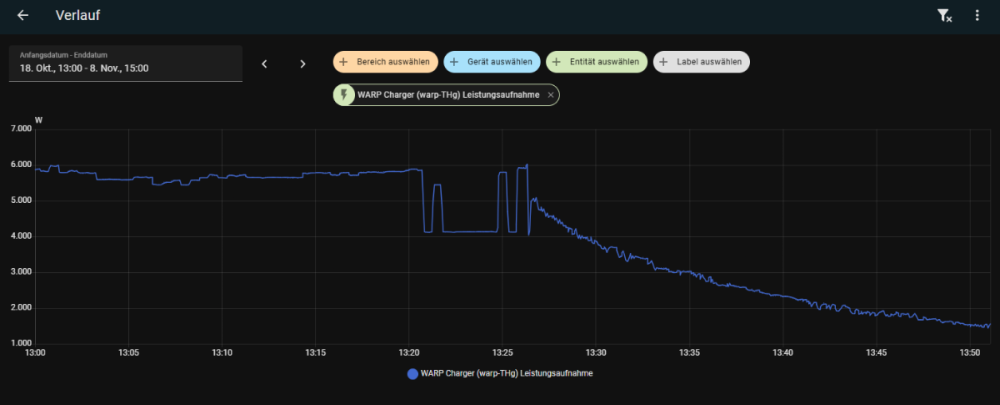Open the three-dot overflow menu
1000x405 pixels.
(977, 16)
